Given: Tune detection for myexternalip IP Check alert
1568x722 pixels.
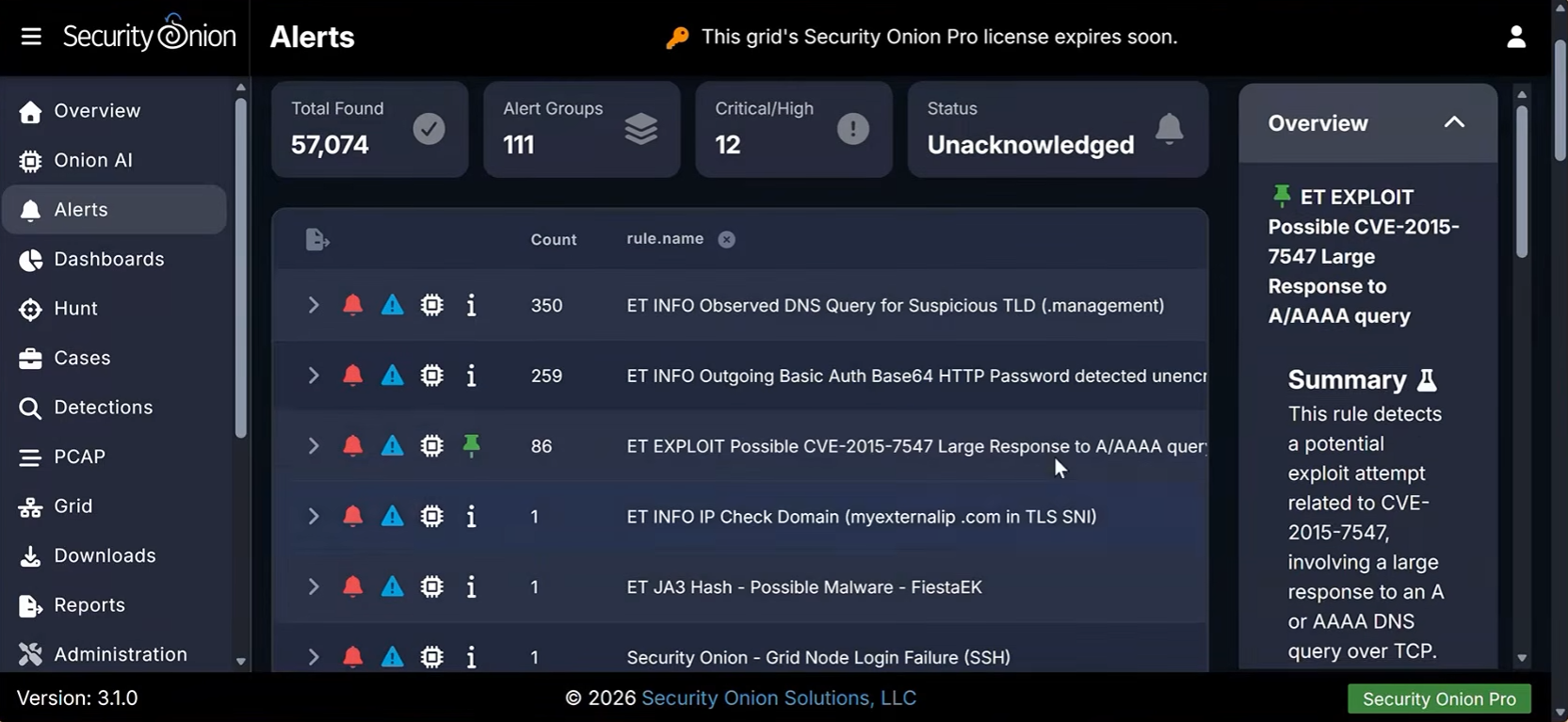Looking at the screenshot, I should (x=431, y=516).
